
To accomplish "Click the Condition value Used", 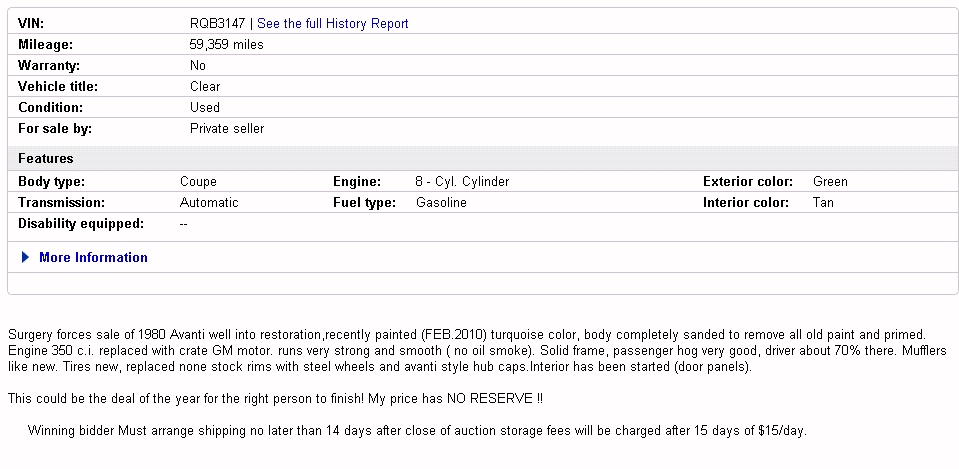I will point(205,107).
